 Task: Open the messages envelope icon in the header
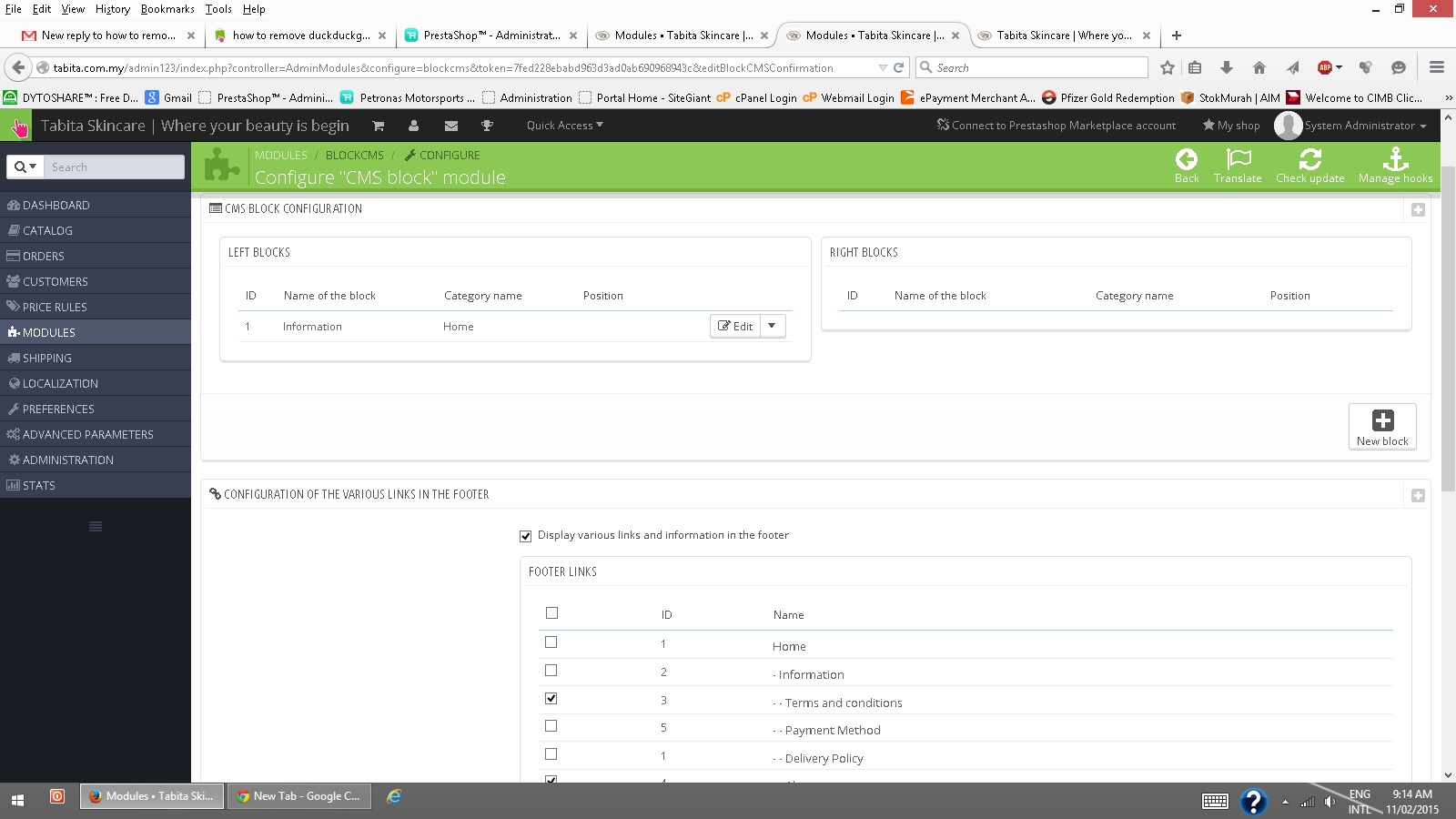tap(450, 126)
